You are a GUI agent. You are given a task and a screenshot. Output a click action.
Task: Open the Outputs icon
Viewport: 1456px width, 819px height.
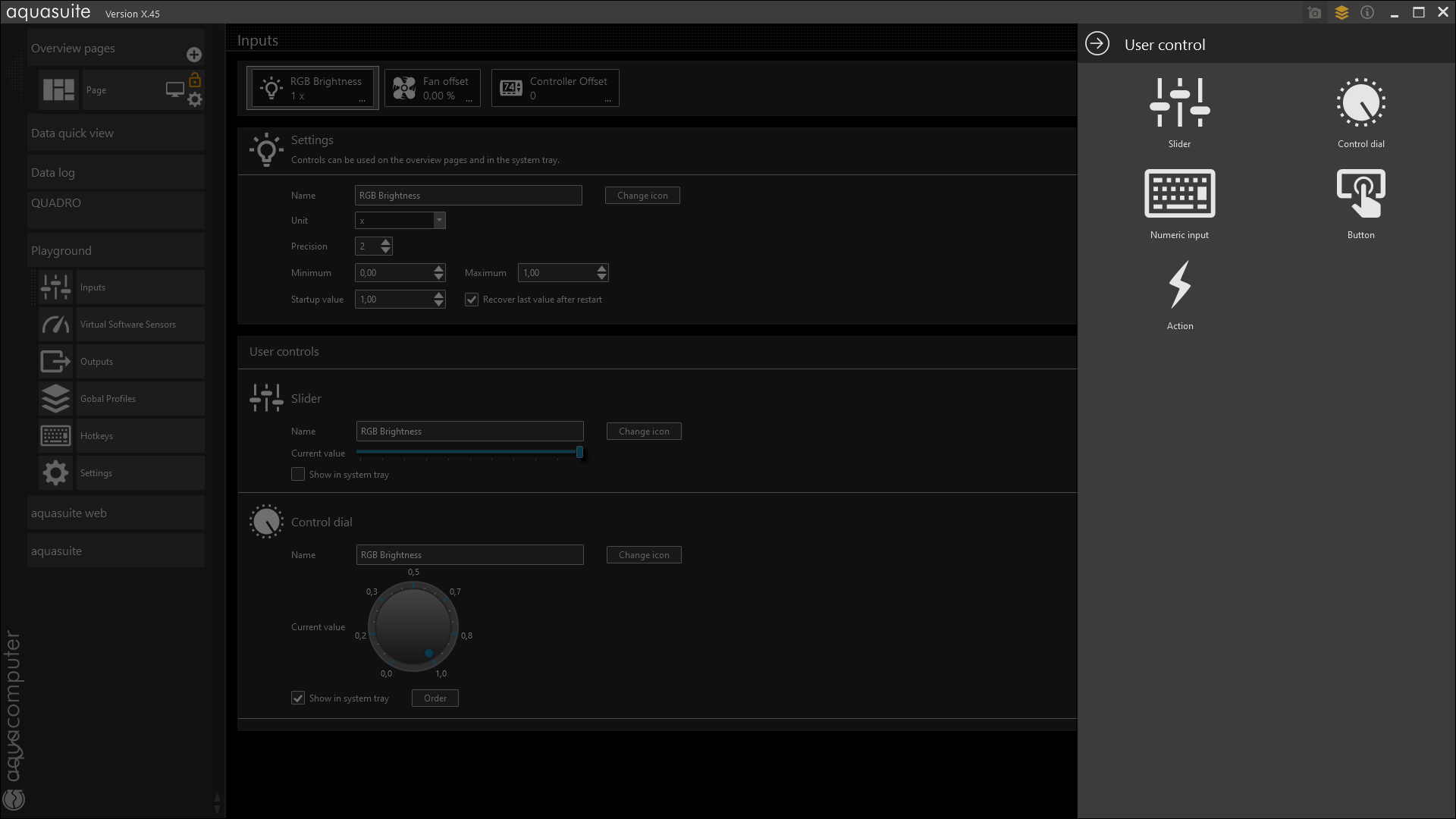55,362
